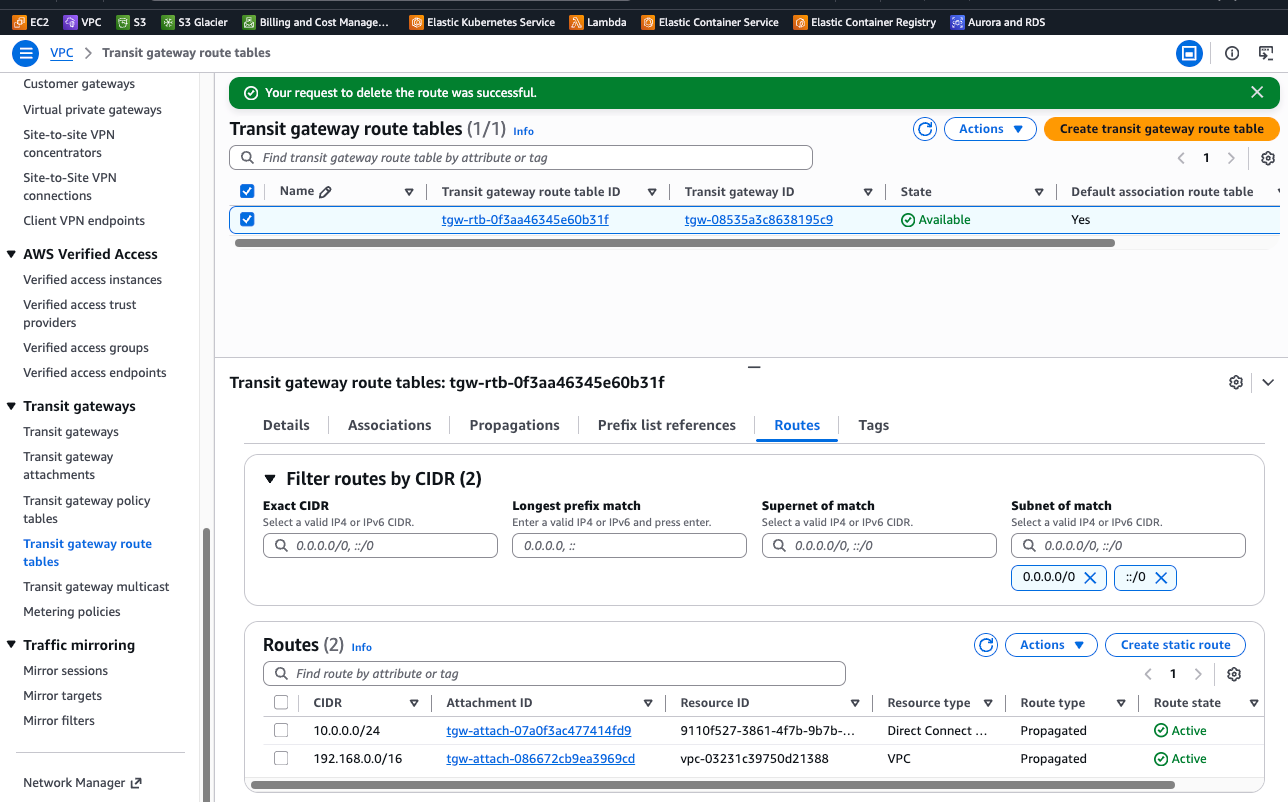Refresh the transit gateway route tables list
The height and width of the screenshot is (802, 1288).
(925, 129)
